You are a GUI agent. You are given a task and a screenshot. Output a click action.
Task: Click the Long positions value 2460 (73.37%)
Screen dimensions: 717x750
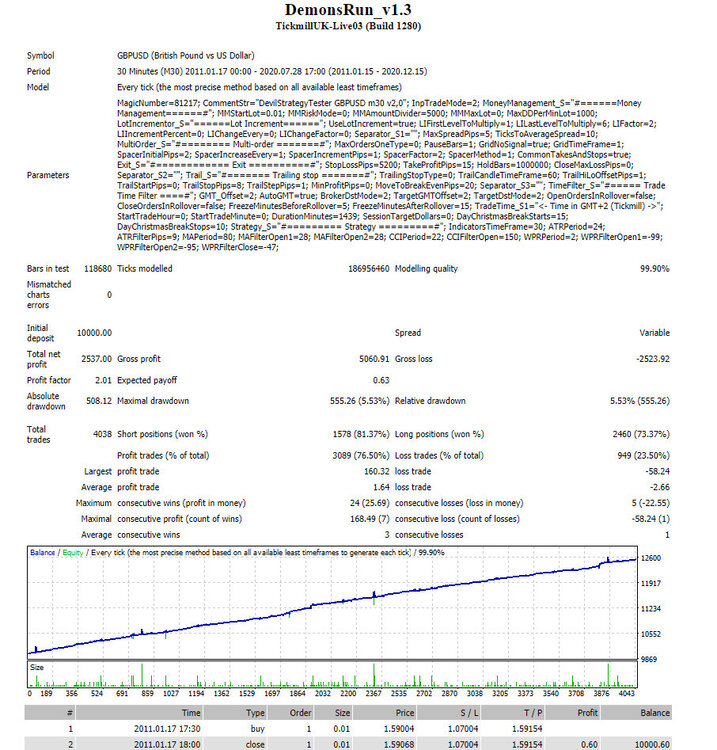point(641,434)
